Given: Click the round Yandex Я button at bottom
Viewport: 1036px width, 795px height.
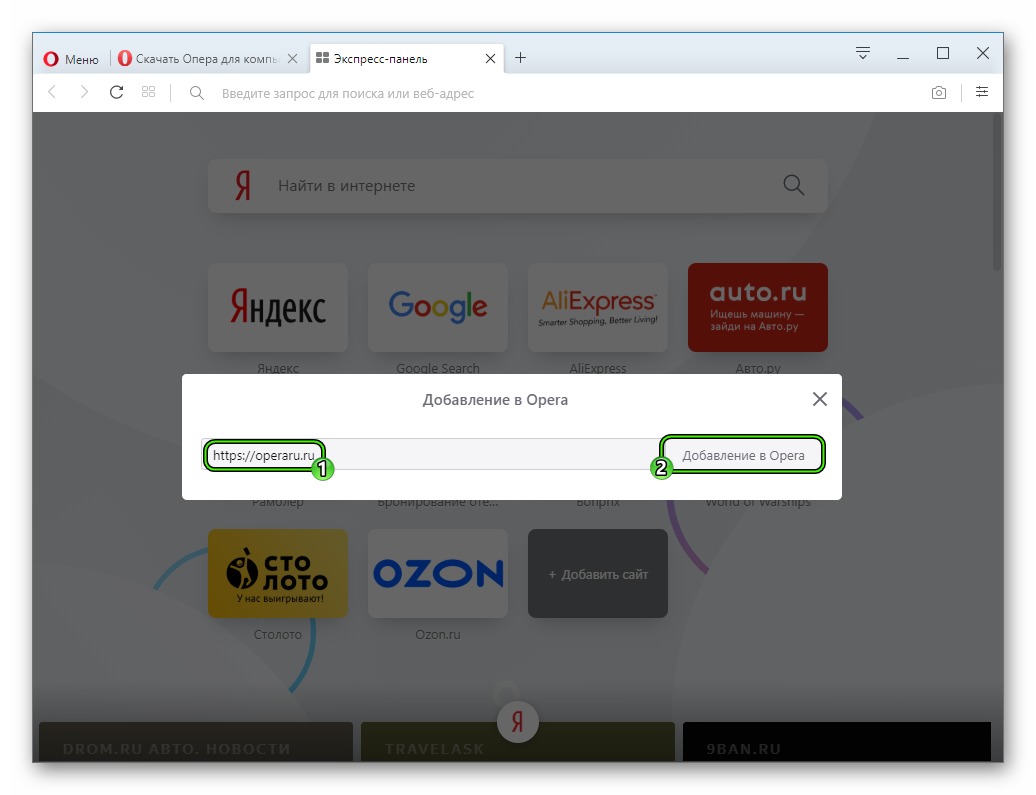Looking at the screenshot, I should pyautogui.click(x=517, y=722).
